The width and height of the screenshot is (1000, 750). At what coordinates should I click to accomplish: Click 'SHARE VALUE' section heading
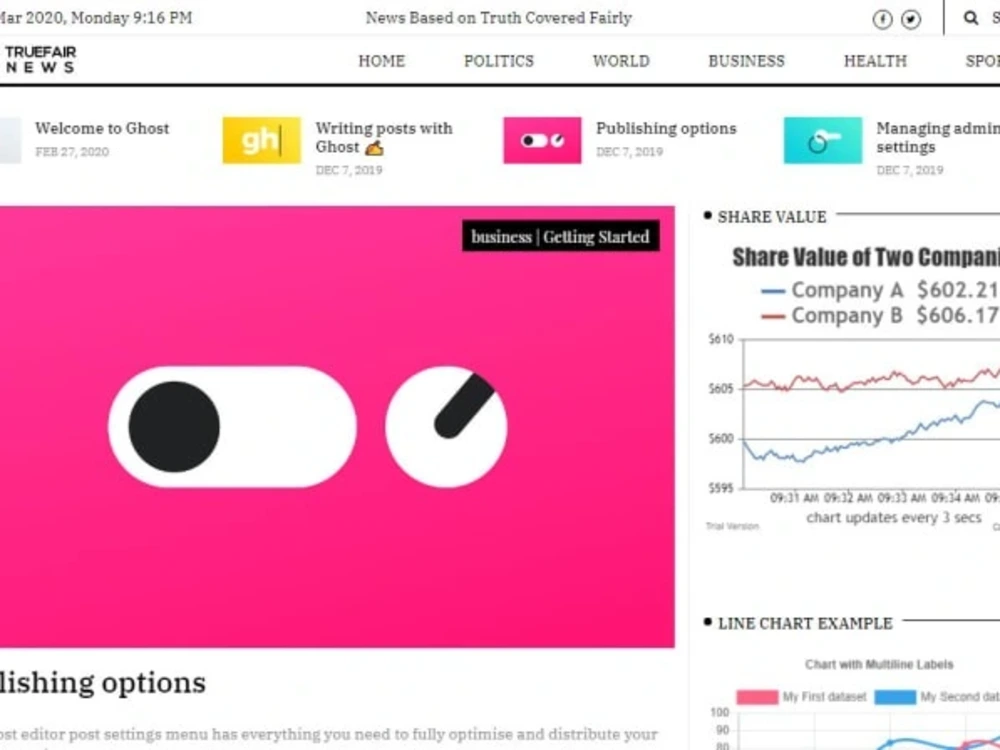(772, 217)
